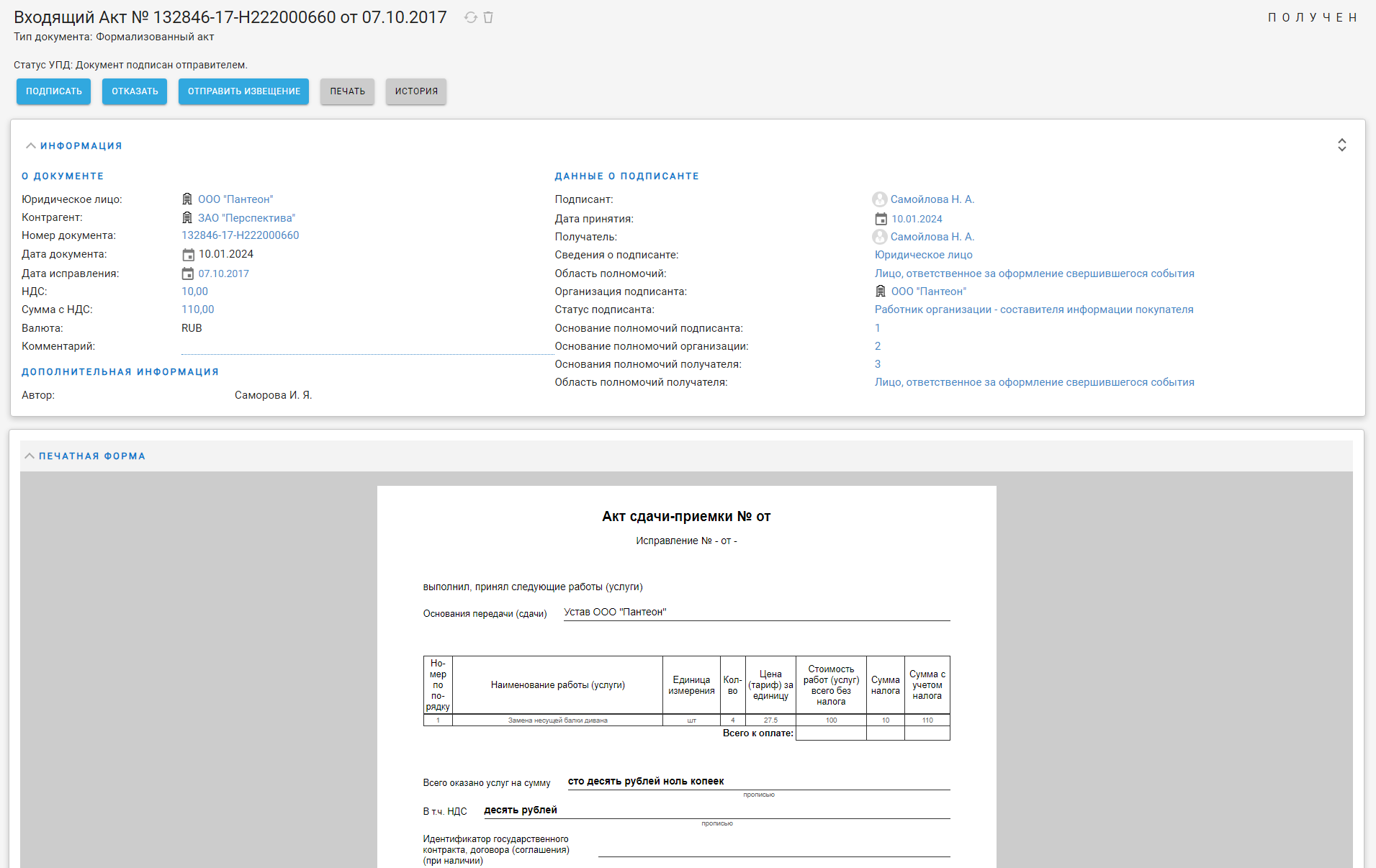Image resolution: width=1376 pixels, height=868 pixels.
Task: Click Всего к оплате label in table
Action: click(x=758, y=733)
